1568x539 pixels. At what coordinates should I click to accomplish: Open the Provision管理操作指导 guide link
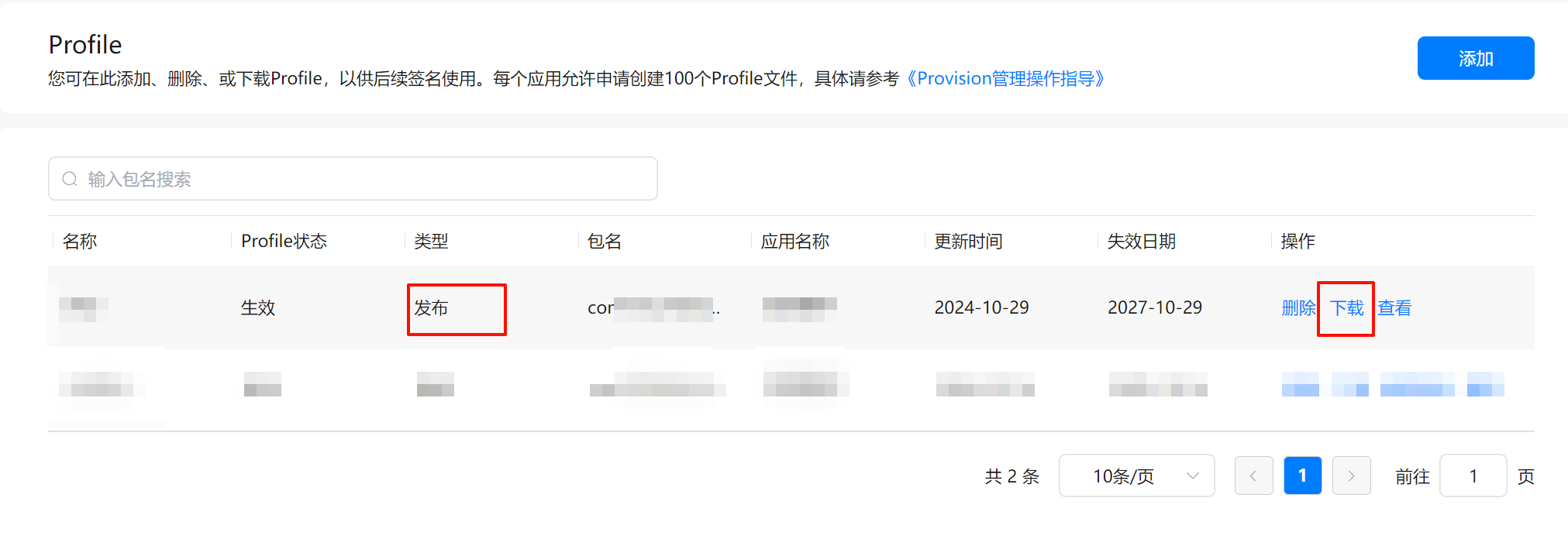point(1005,78)
